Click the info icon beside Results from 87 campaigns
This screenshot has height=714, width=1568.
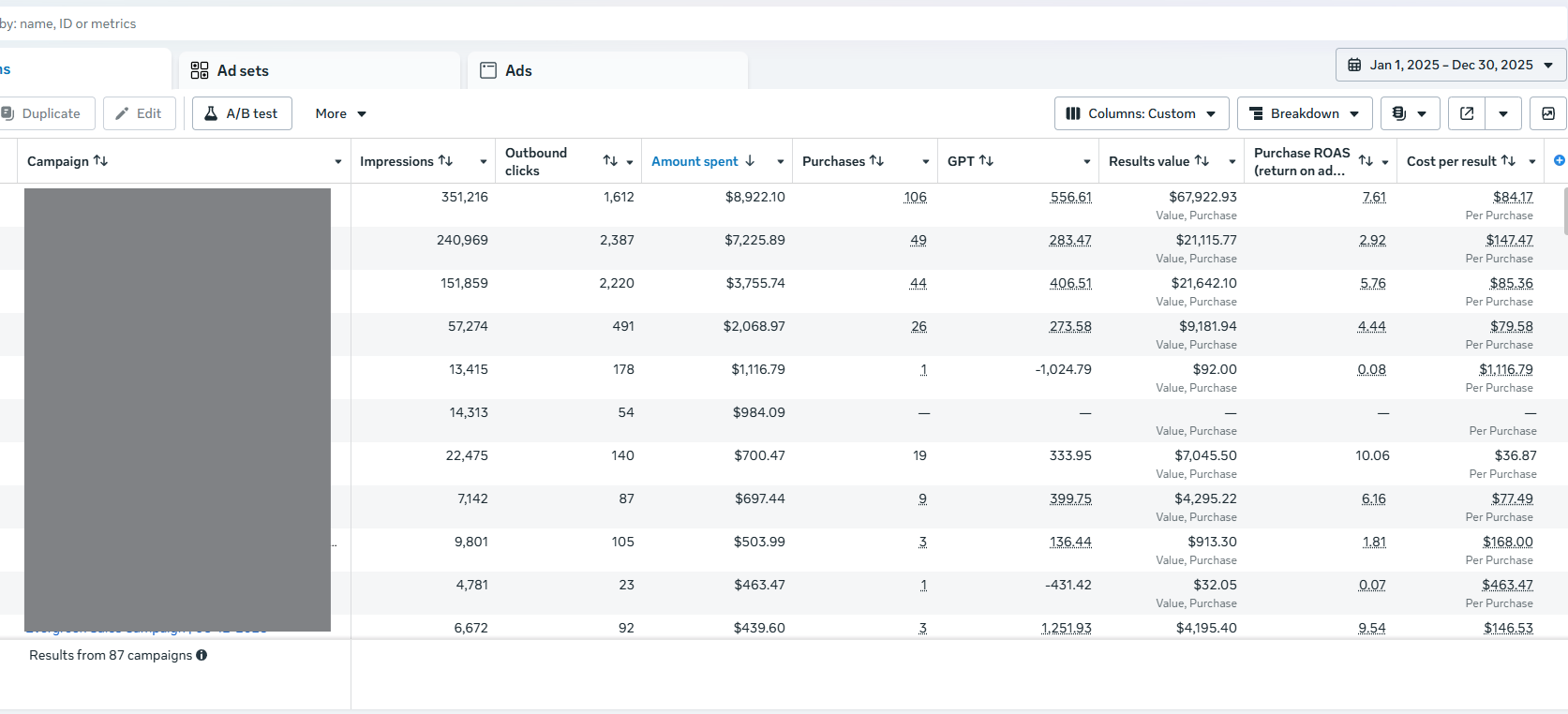[x=202, y=656]
